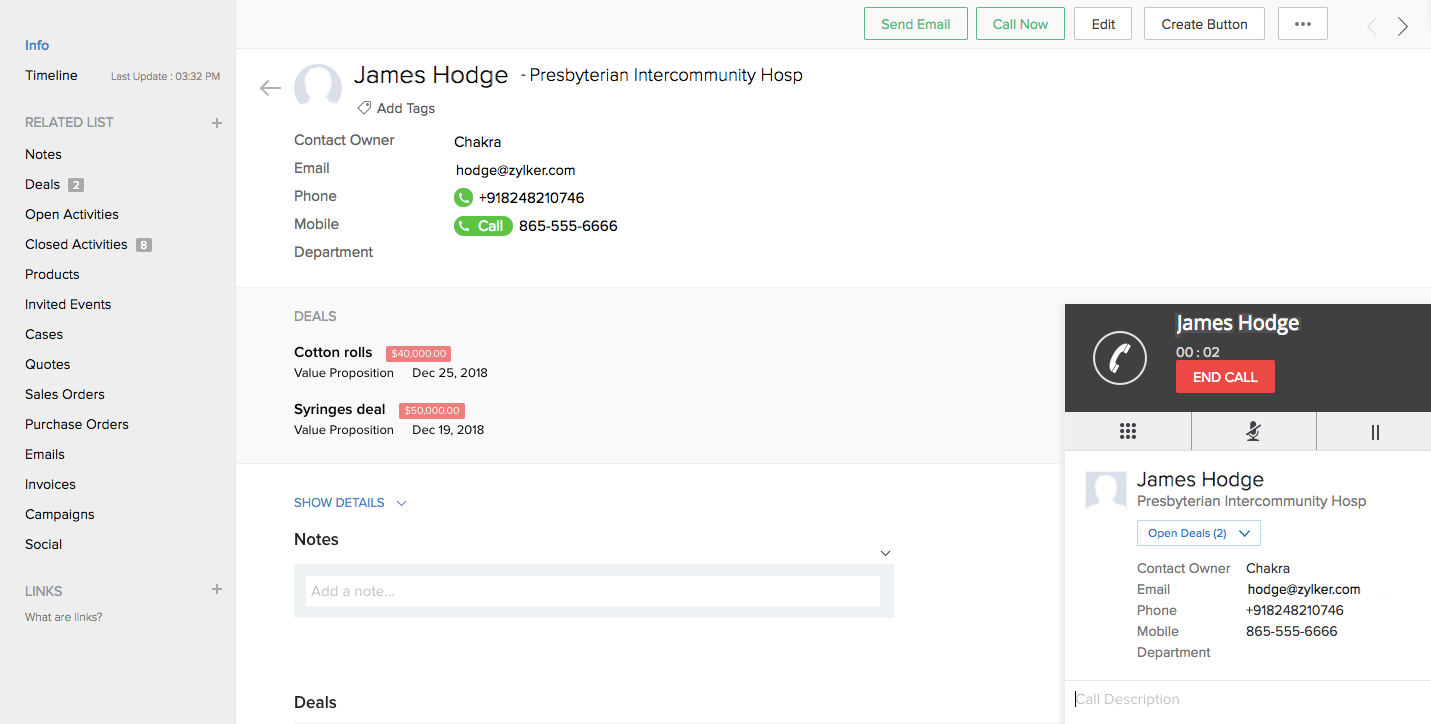This screenshot has width=1431, height=724.
Task: Click the Call Description text field
Action: (1248, 700)
